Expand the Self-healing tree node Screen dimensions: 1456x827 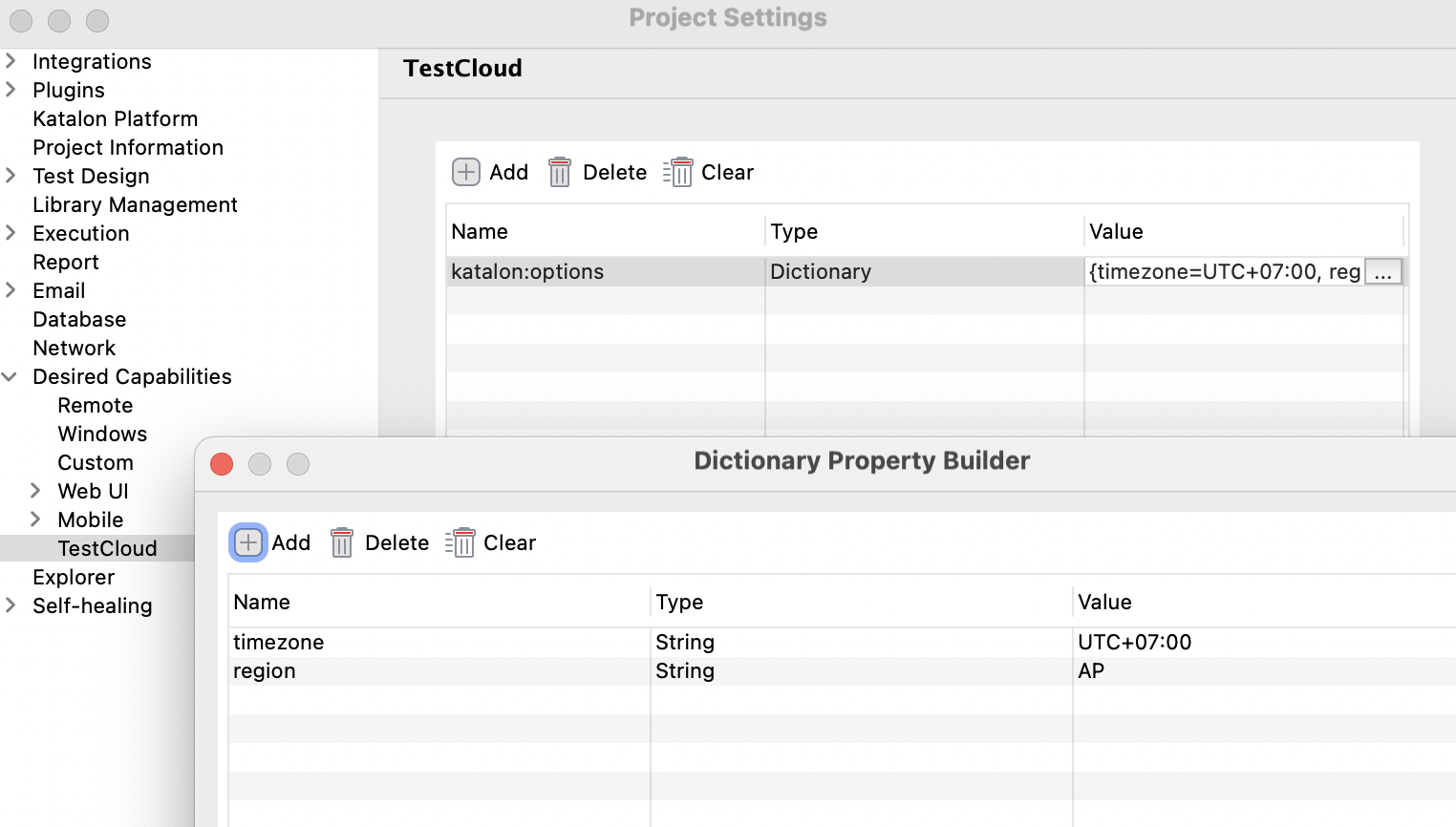coord(11,605)
